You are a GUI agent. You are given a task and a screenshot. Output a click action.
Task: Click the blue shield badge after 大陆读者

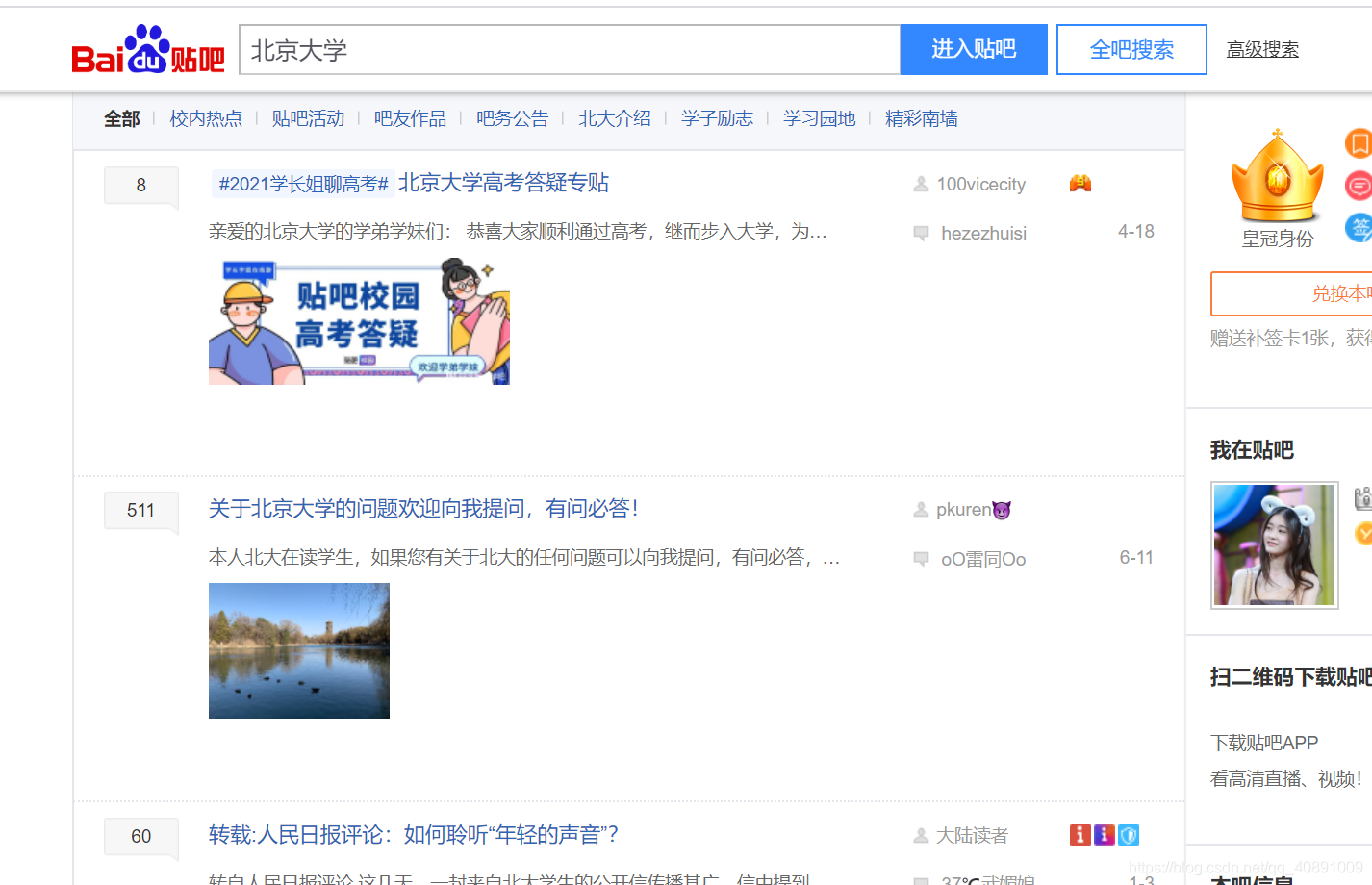coord(1129,835)
